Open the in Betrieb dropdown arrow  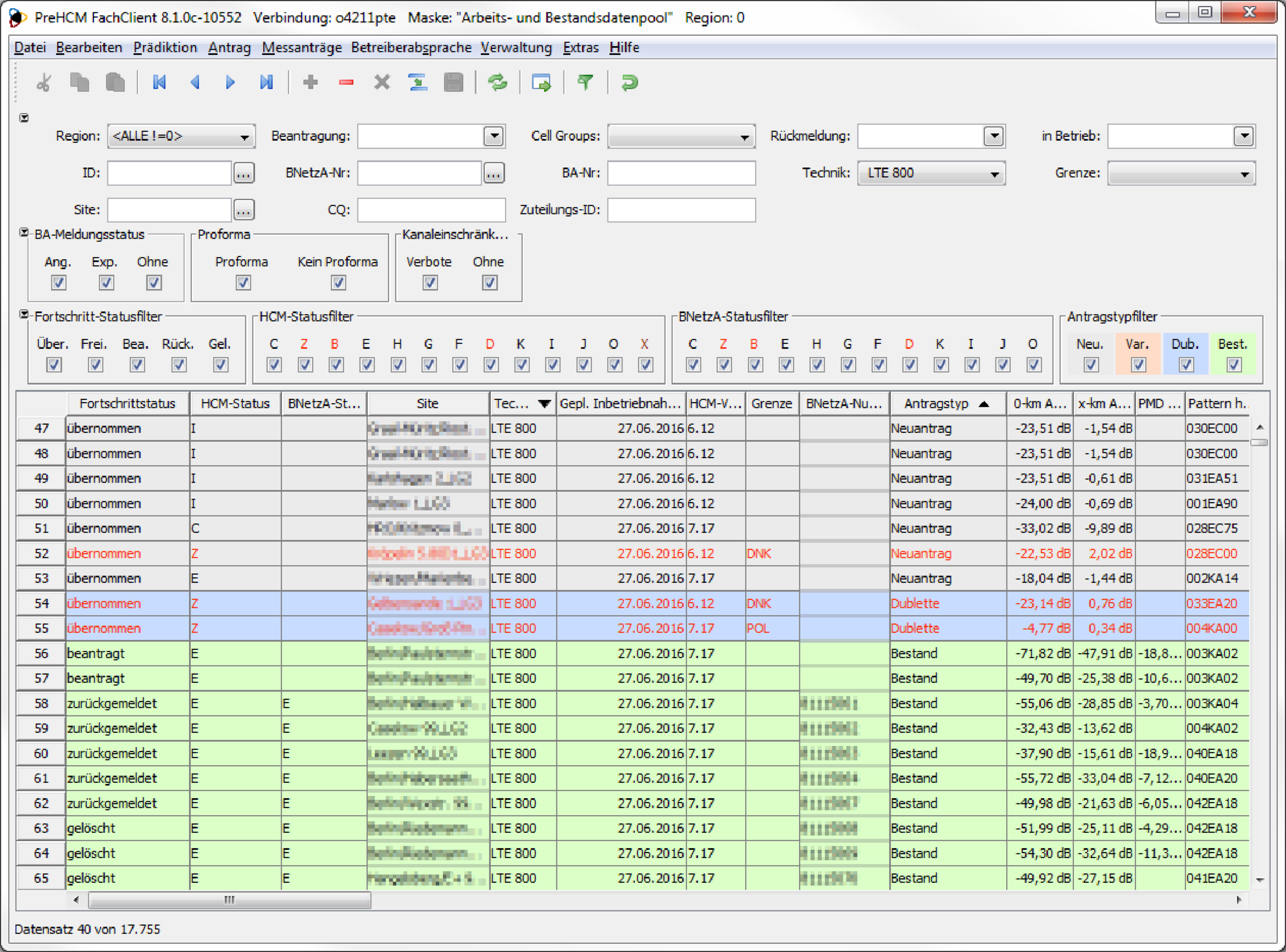1244,137
